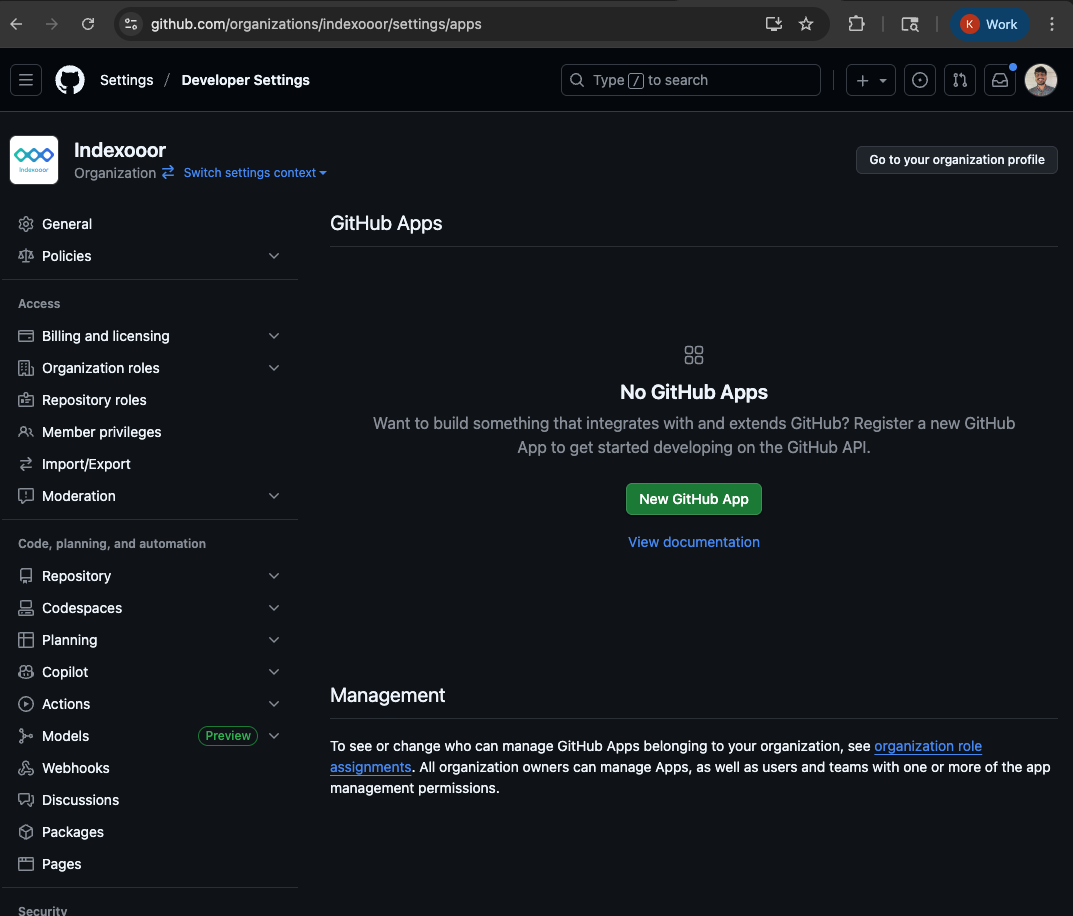1073x916 pixels.
Task: Open the notifications inbox icon
Action: (x=1000, y=80)
